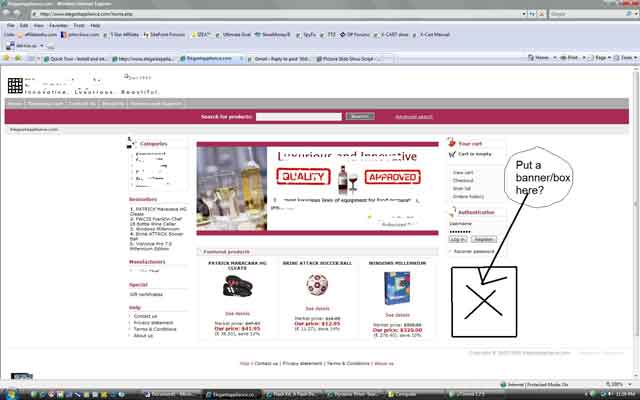Click the Categories header icon

click(x=134, y=144)
